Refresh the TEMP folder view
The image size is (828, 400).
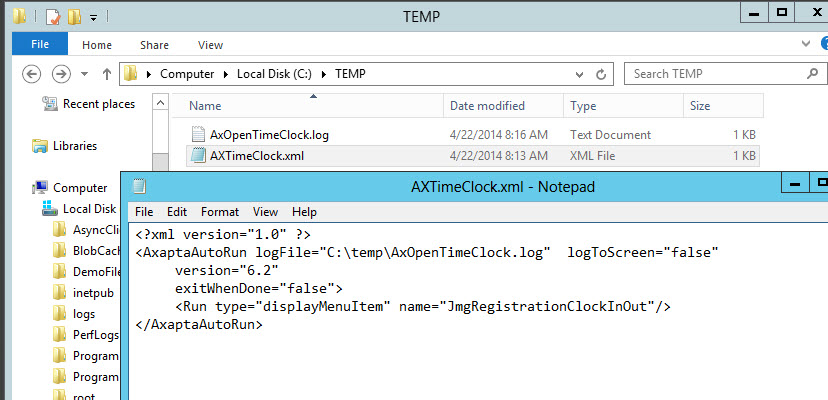point(603,74)
